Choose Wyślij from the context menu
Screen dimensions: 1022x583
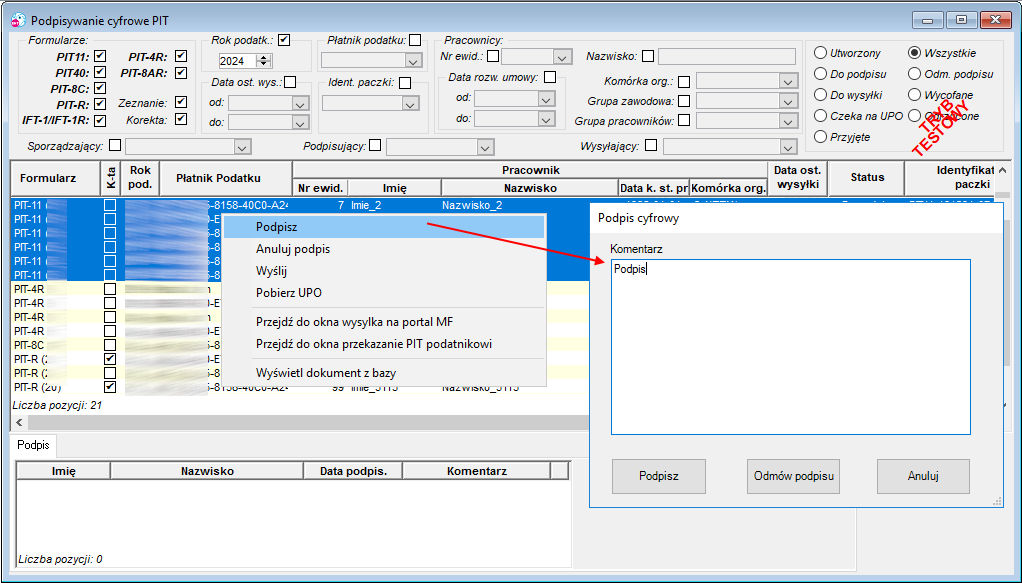click(383, 271)
